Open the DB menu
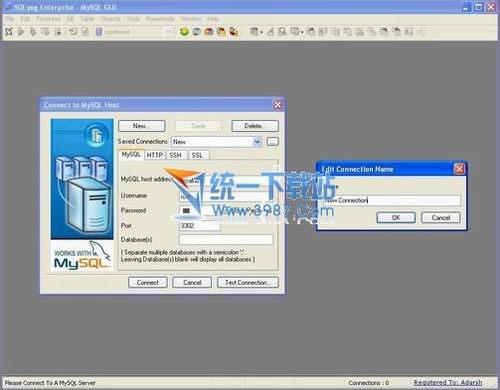 pyautogui.click(x=70, y=19)
